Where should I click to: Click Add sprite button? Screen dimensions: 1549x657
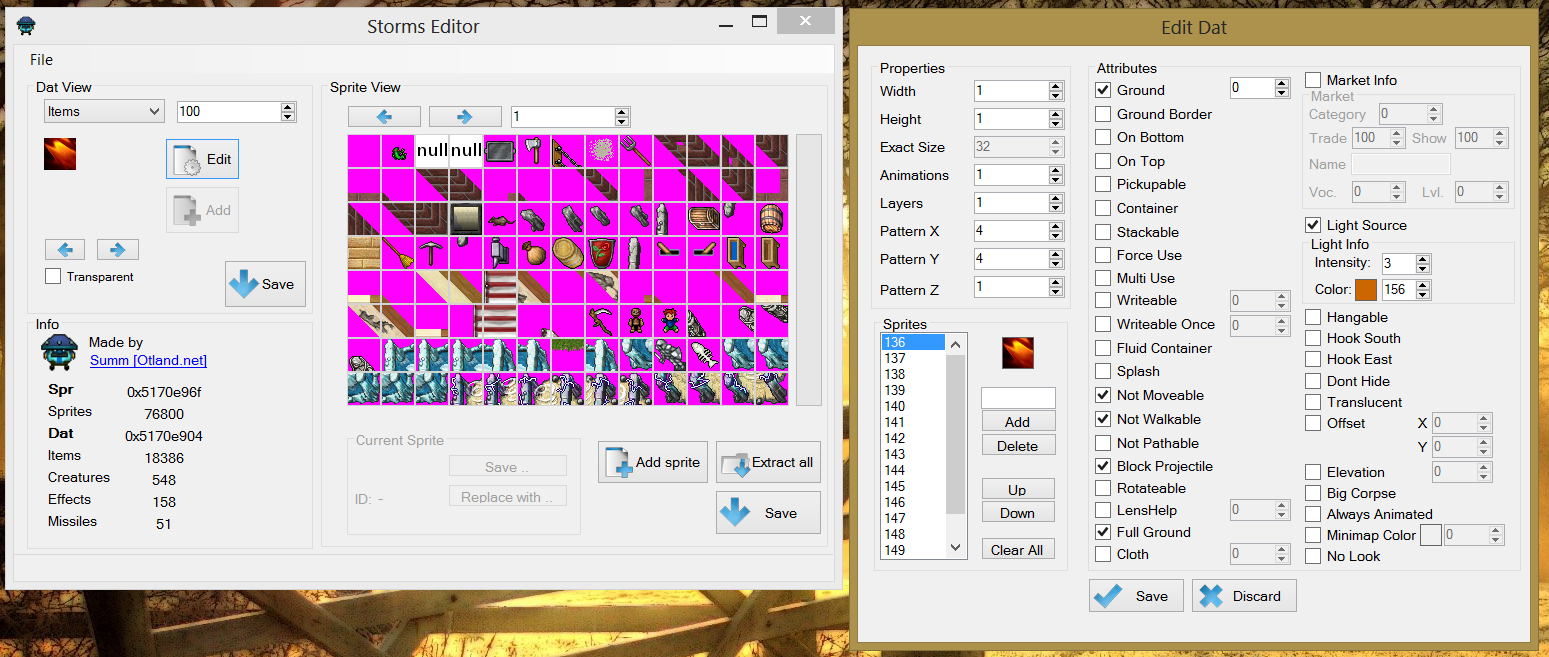tap(653, 462)
